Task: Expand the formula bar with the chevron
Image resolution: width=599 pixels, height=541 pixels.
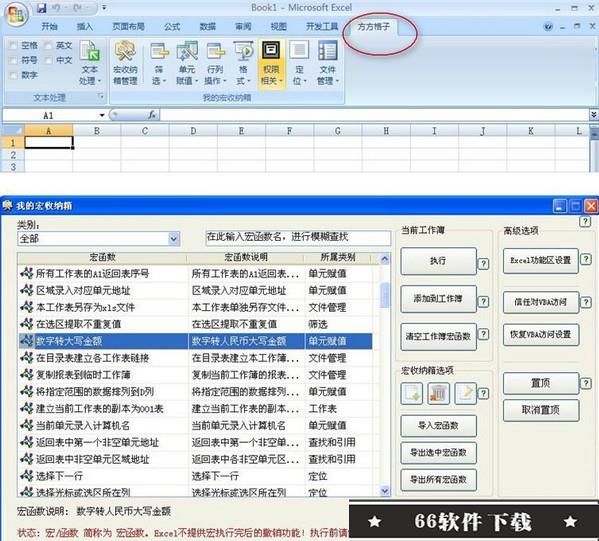Action: [594, 115]
